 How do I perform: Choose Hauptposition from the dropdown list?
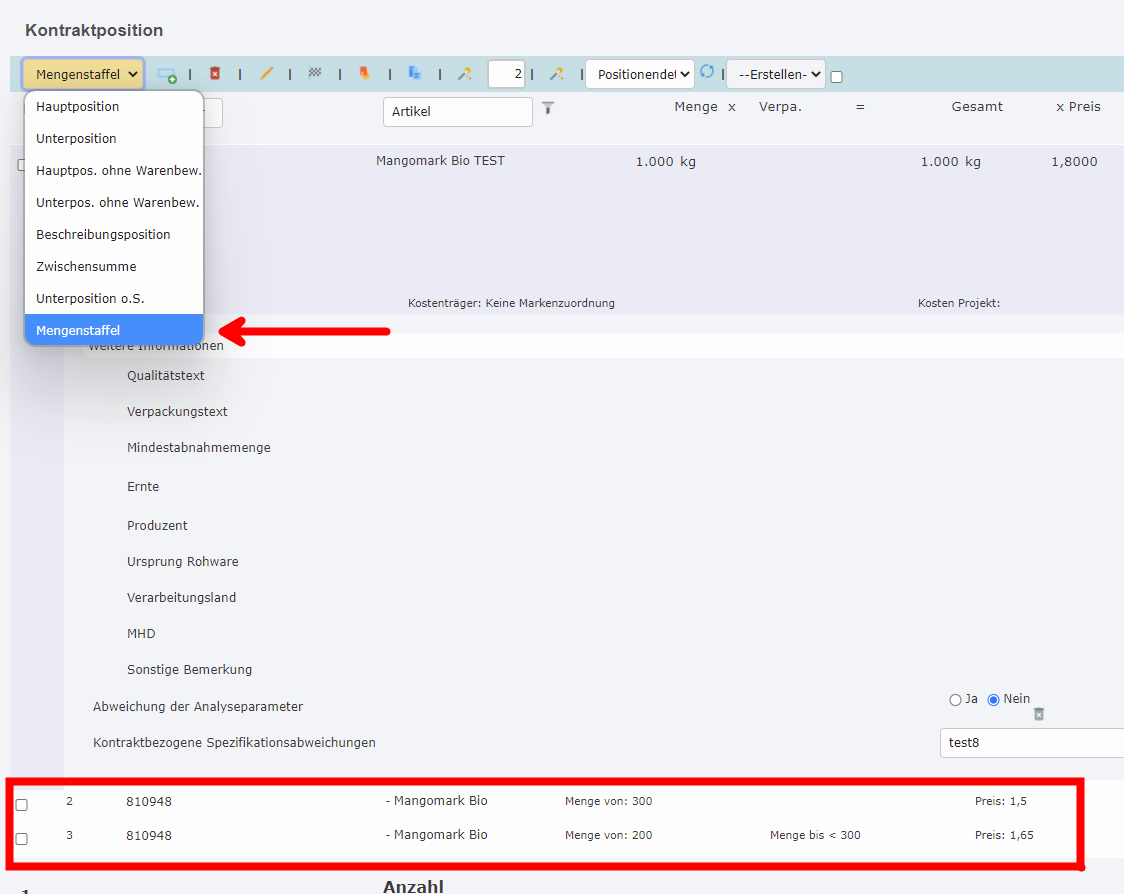point(78,107)
